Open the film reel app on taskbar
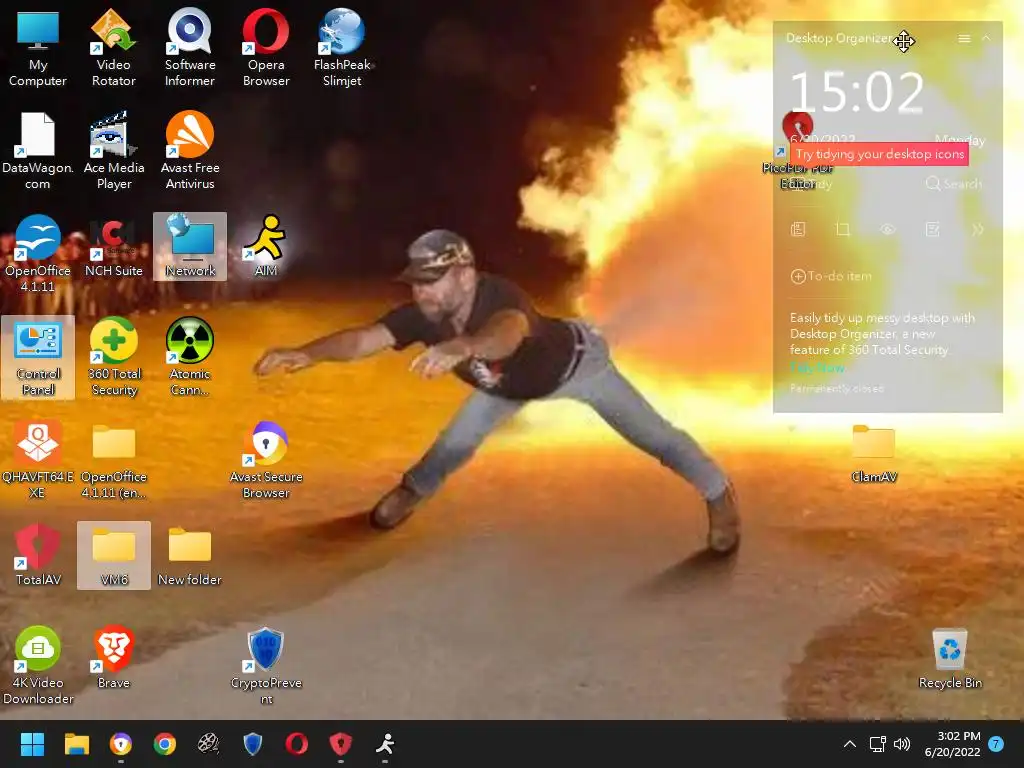Viewport: 1024px width, 768px height. click(x=208, y=744)
